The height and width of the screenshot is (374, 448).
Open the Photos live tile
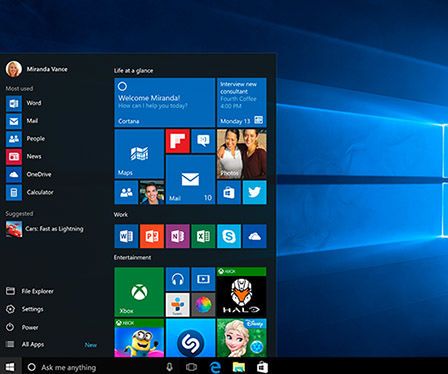click(242, 154)
